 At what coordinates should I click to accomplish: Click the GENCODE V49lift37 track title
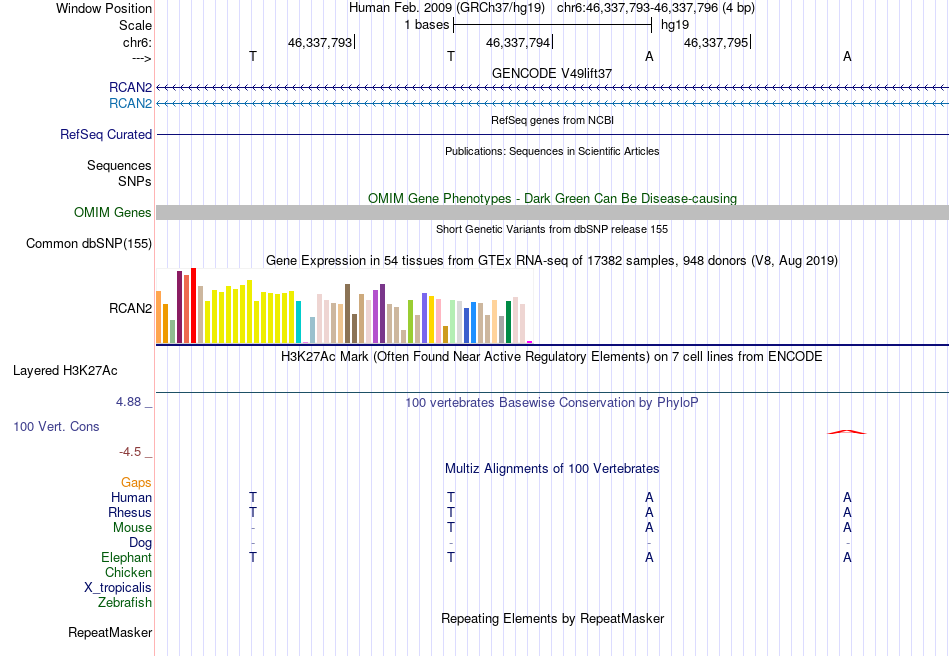click(x=552, y=73)
